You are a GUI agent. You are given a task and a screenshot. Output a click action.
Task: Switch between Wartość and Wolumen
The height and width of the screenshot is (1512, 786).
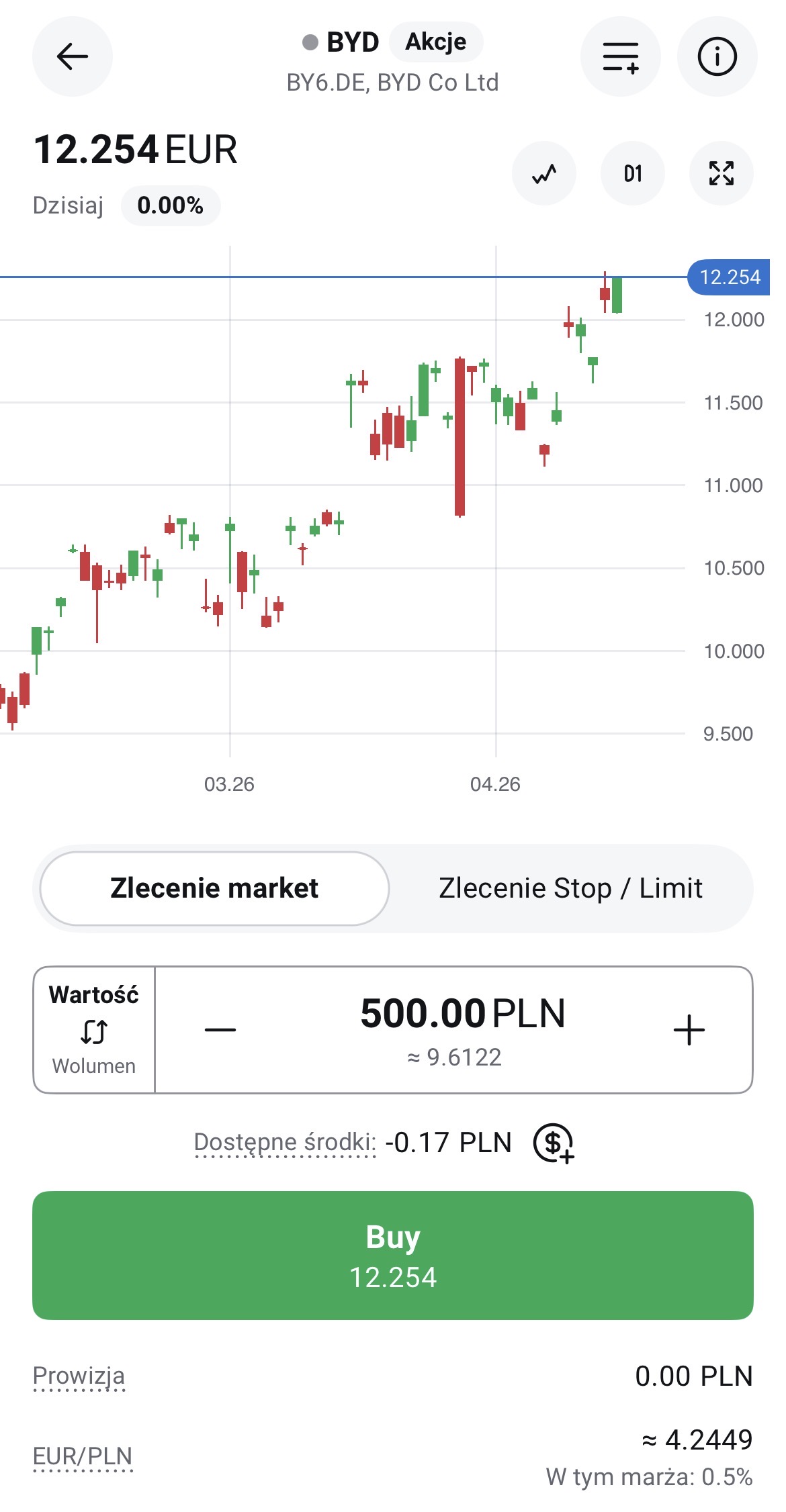pos(94,1030)
